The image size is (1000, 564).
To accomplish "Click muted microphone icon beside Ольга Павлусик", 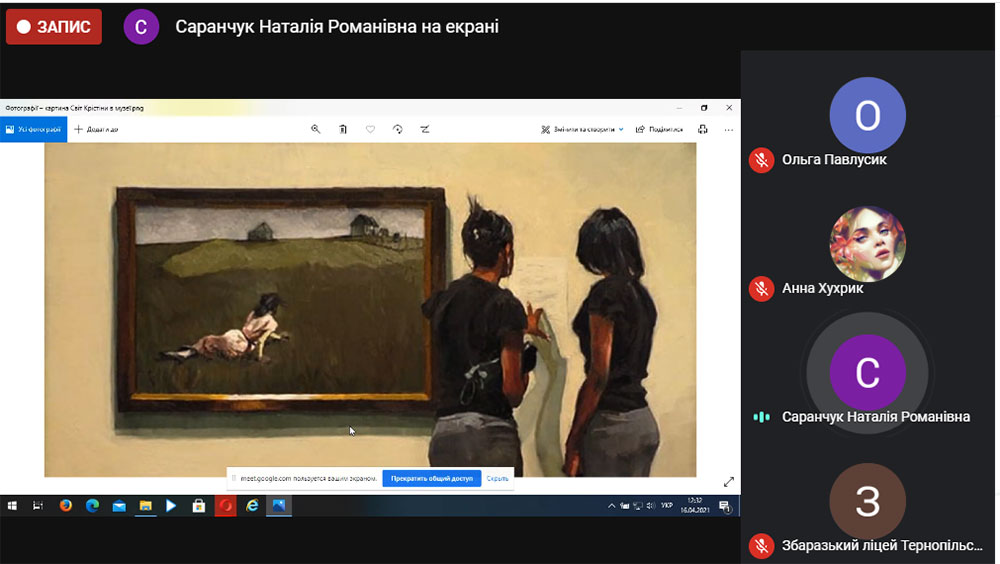I will (761, 160).
